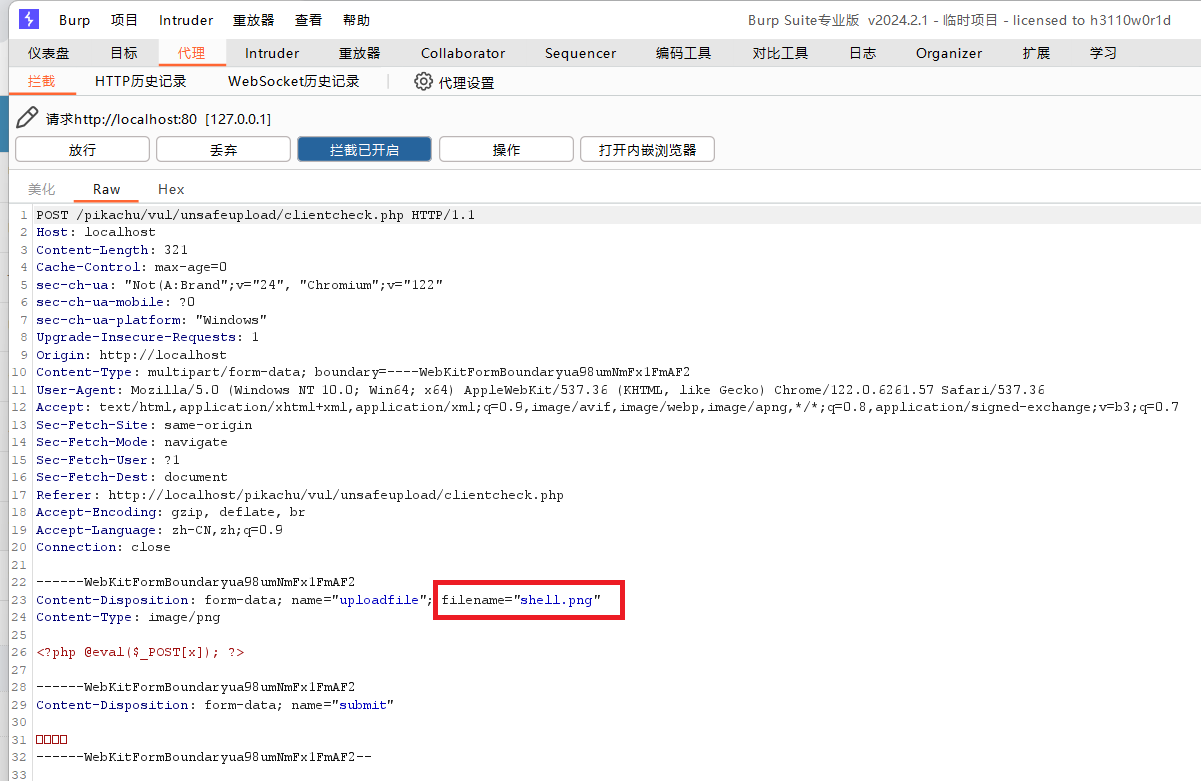The width and height of the screenshot is (1201, 781).
Task: Go to the 重放器 tool tab
Action: point(360,53)
